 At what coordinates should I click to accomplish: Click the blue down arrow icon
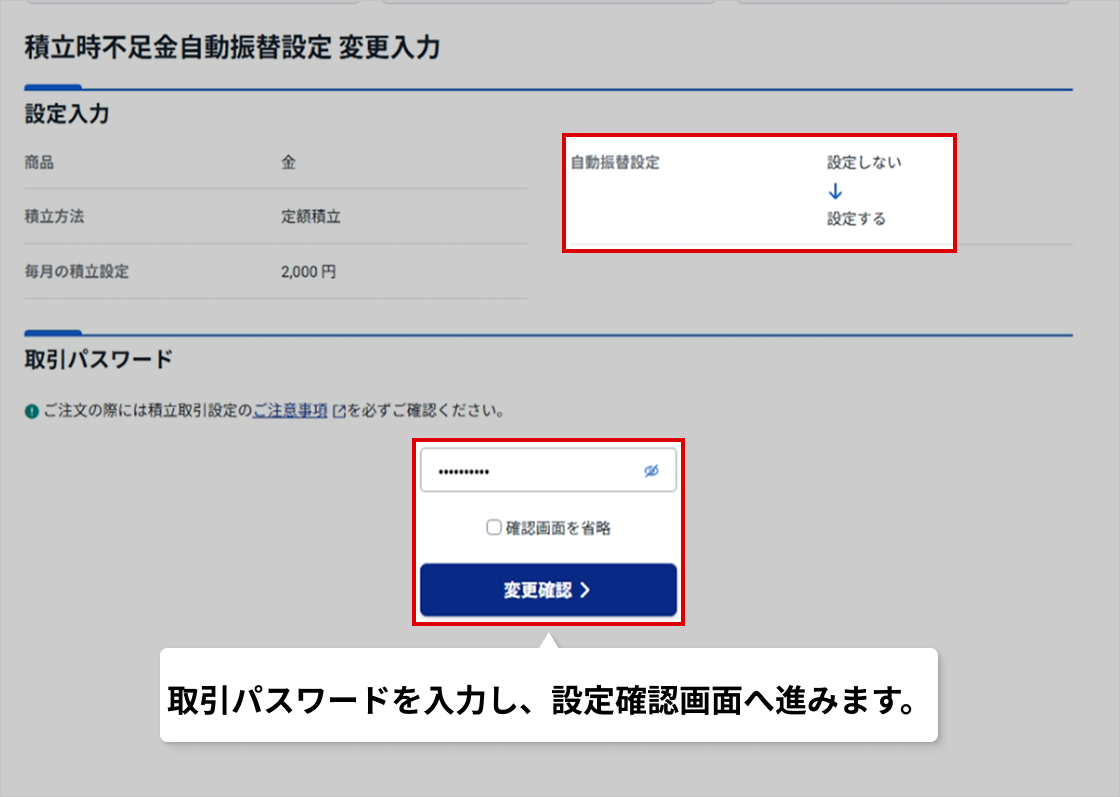[836, 191]
